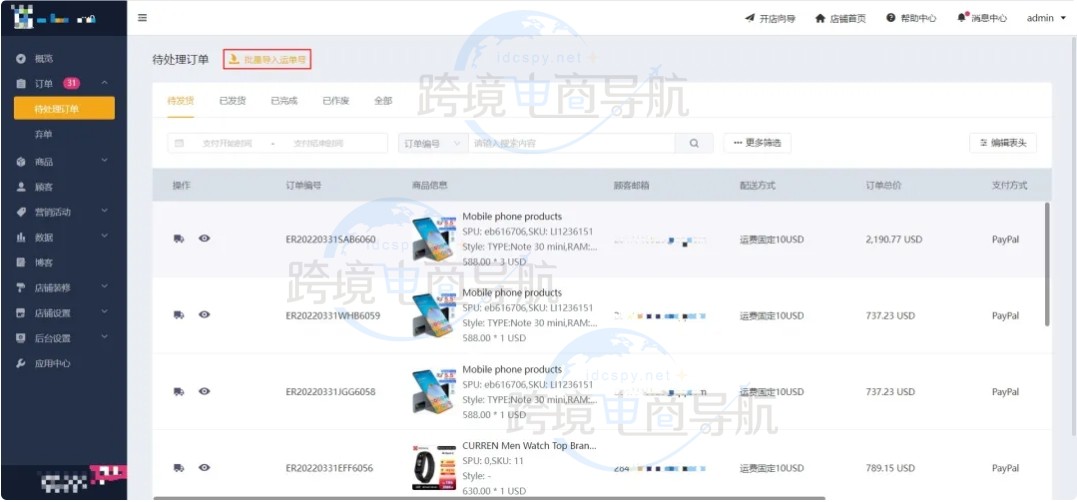Screen dimensions: 1077x502
Task: Open 消息中心 message center
Action: 982,19
